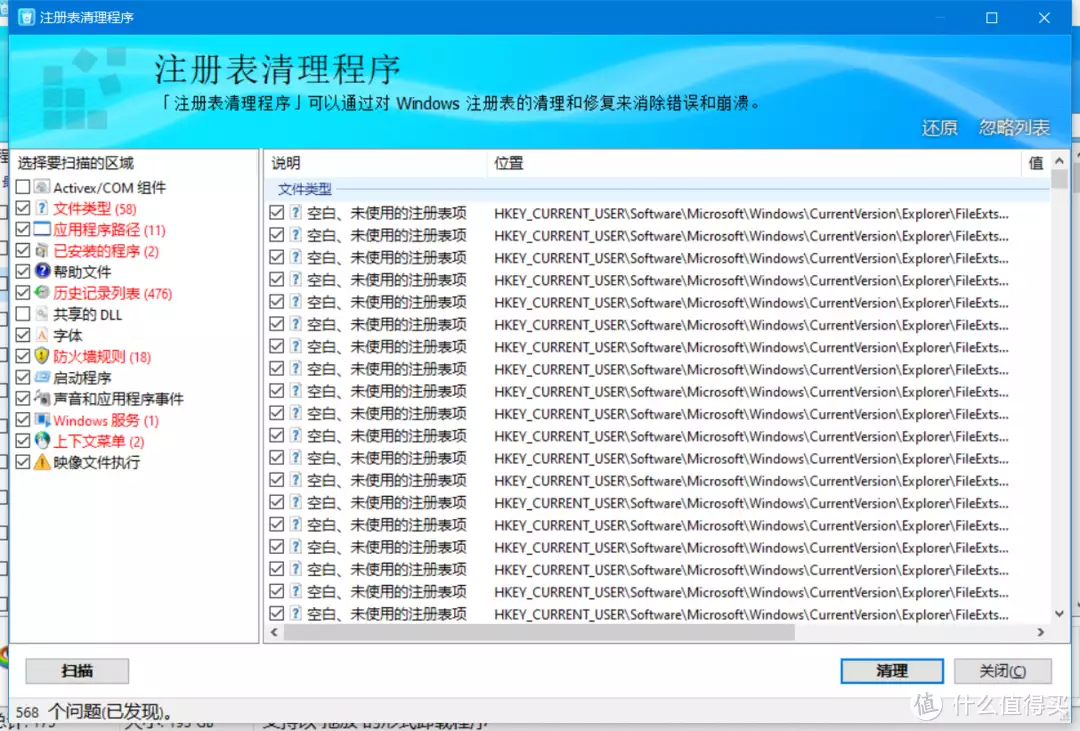Image resolution: width=1080 pixels, height=731 pixels.
Task: Uncheck the 帮助文件 checkbox
Action: [x=23, y=271]
